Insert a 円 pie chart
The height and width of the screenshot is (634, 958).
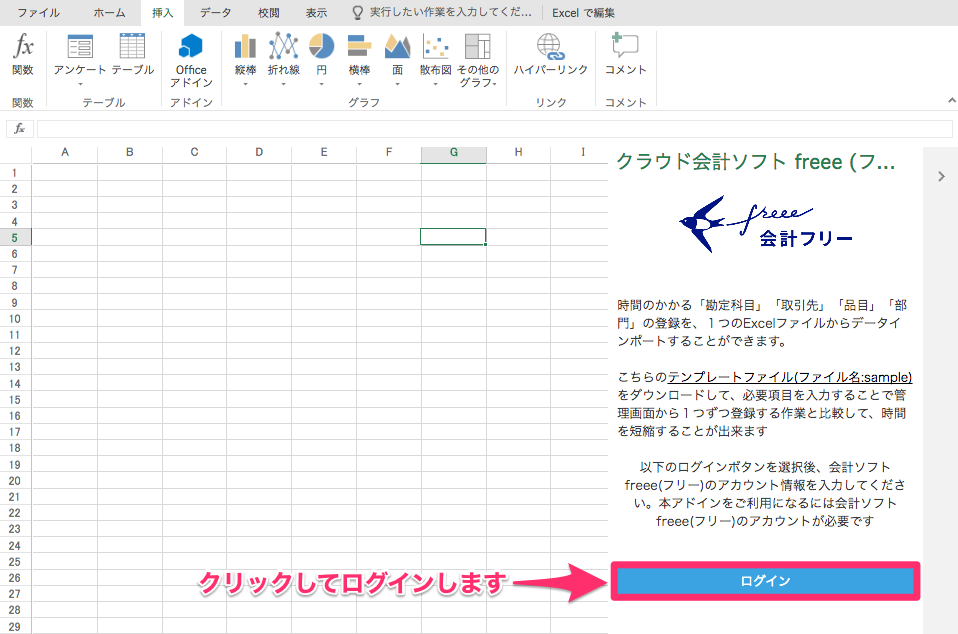point(321,46)
